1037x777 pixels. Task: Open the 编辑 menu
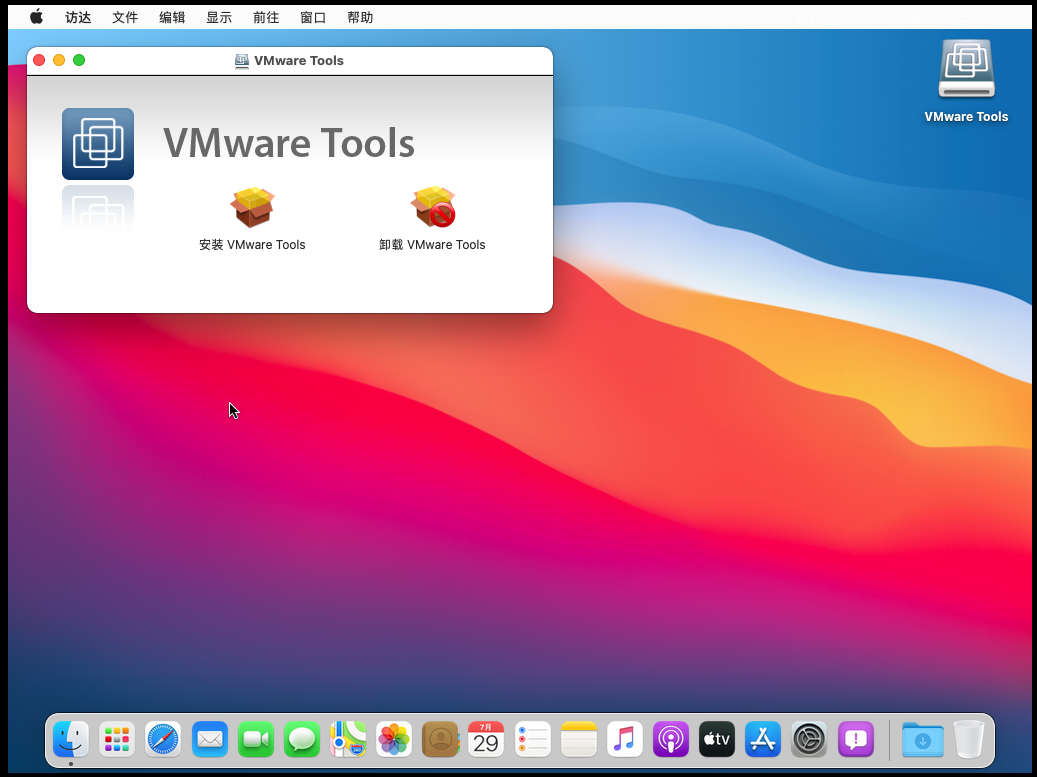pyautogui.click(x=172, y=18)
